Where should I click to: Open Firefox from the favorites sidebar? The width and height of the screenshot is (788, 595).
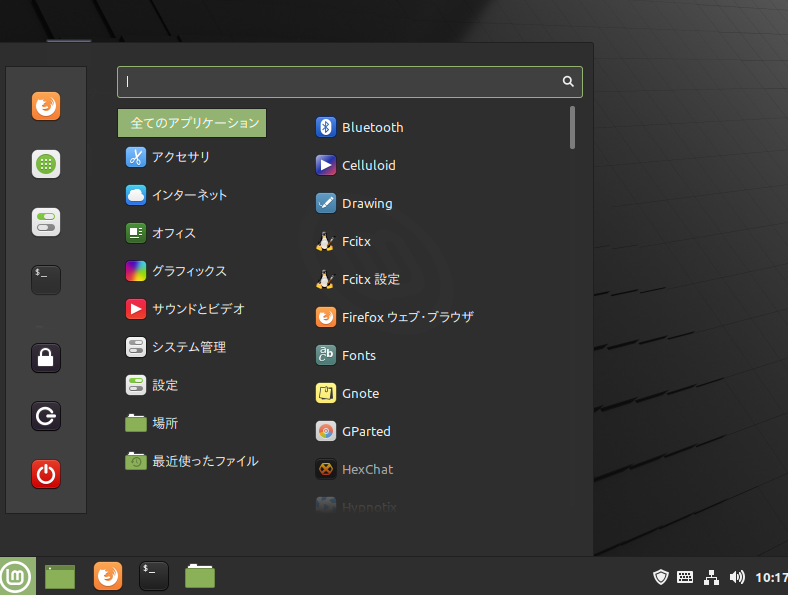(x=46, y=106)
